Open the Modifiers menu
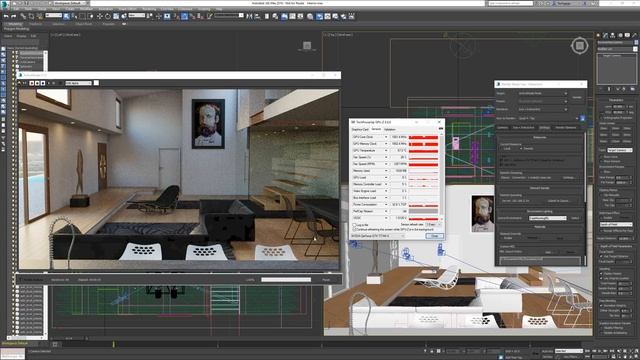 (86, 9)
